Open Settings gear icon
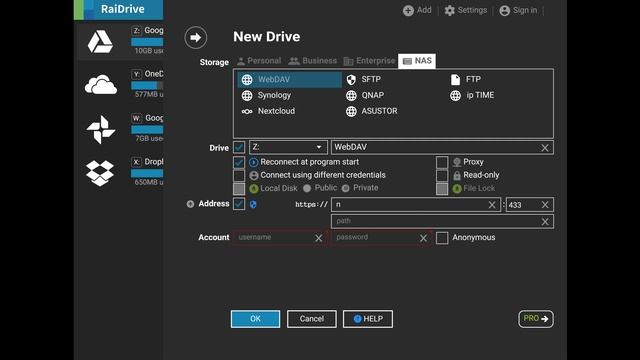The image size is (640, 360). click(449, 11)
